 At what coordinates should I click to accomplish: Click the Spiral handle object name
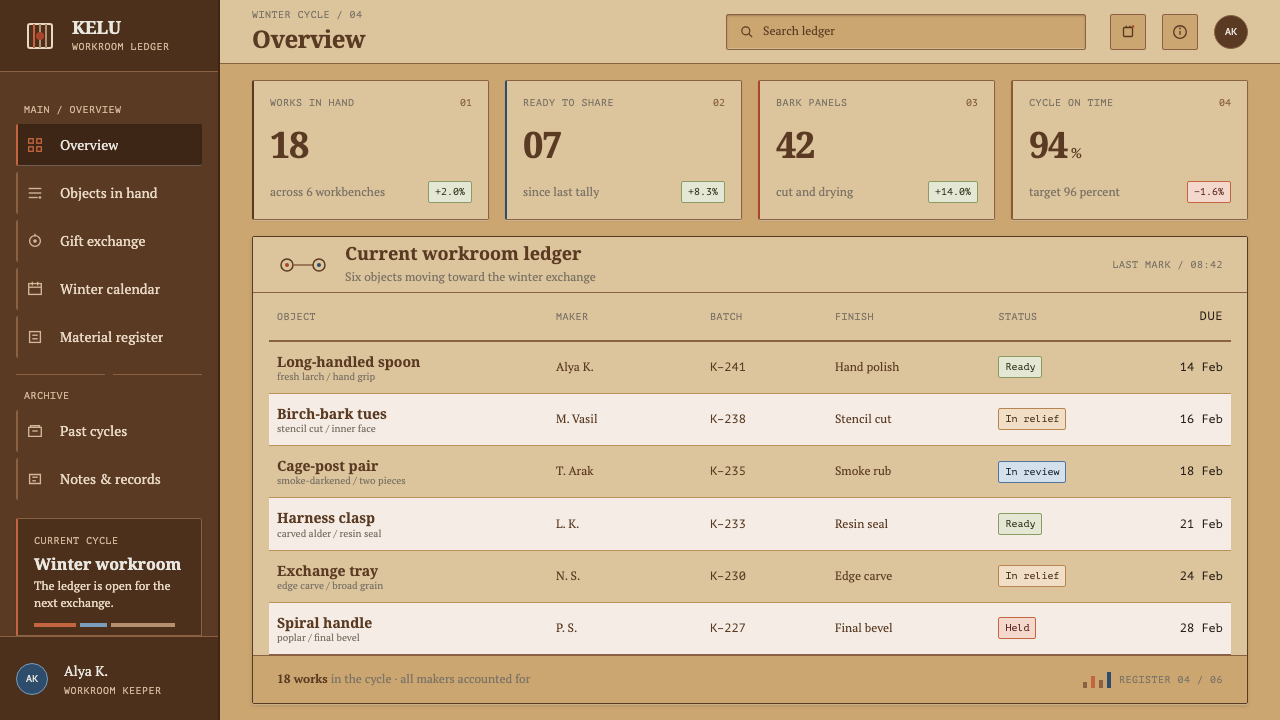(324, 623)
